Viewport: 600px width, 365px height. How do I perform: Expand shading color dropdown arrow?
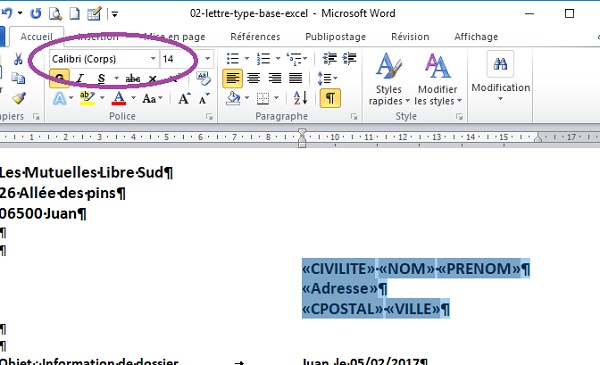(246, 98)
